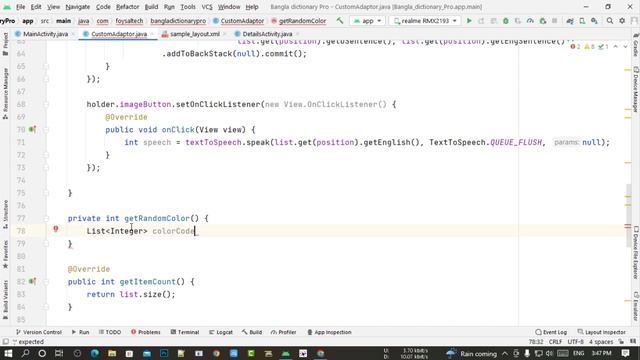Open the Problems tool window
This screenshot has width=640, height=360.
coord(146,332)
